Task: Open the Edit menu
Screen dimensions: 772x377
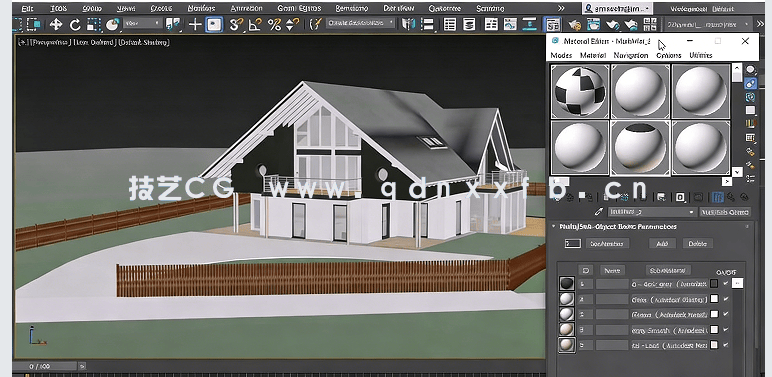Action: pos(28,8)
